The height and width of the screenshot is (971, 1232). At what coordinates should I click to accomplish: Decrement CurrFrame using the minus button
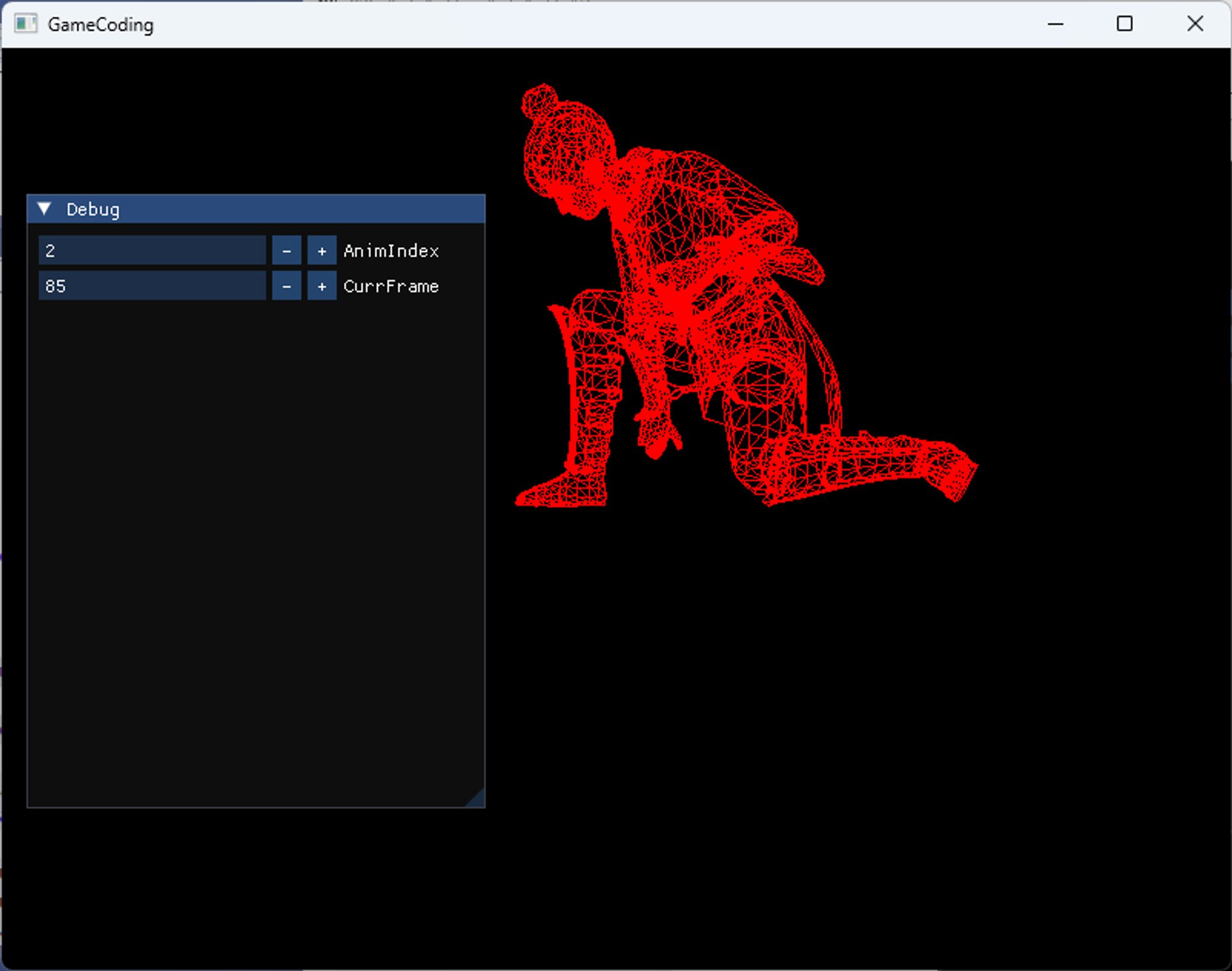286,286
